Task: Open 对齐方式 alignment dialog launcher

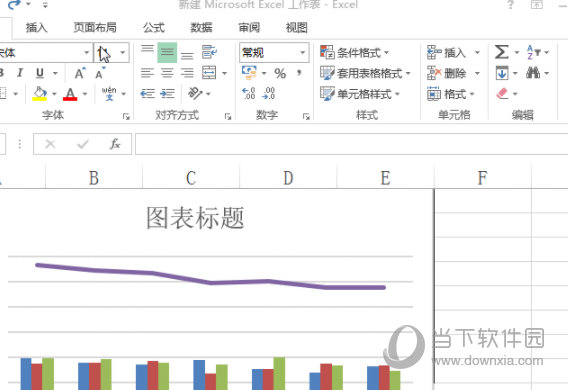Action: coord(228,116)
